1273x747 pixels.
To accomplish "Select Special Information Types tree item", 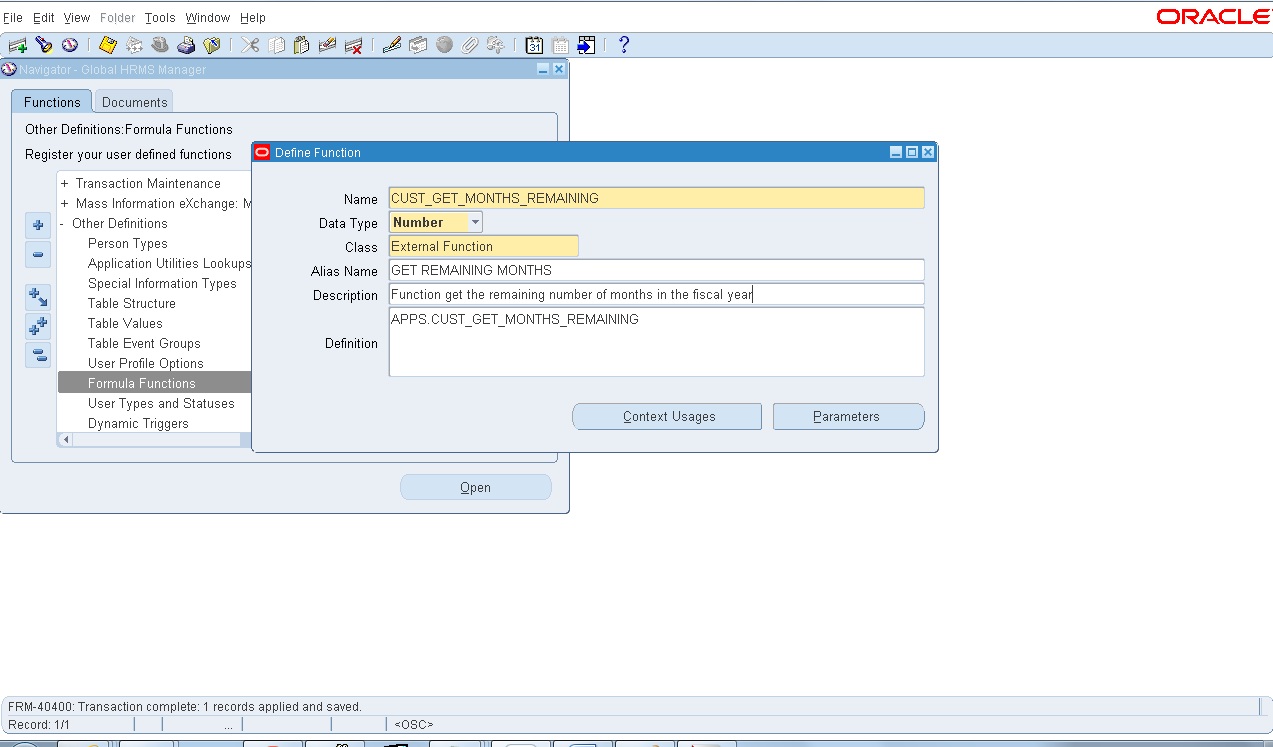I will (162, 284).
